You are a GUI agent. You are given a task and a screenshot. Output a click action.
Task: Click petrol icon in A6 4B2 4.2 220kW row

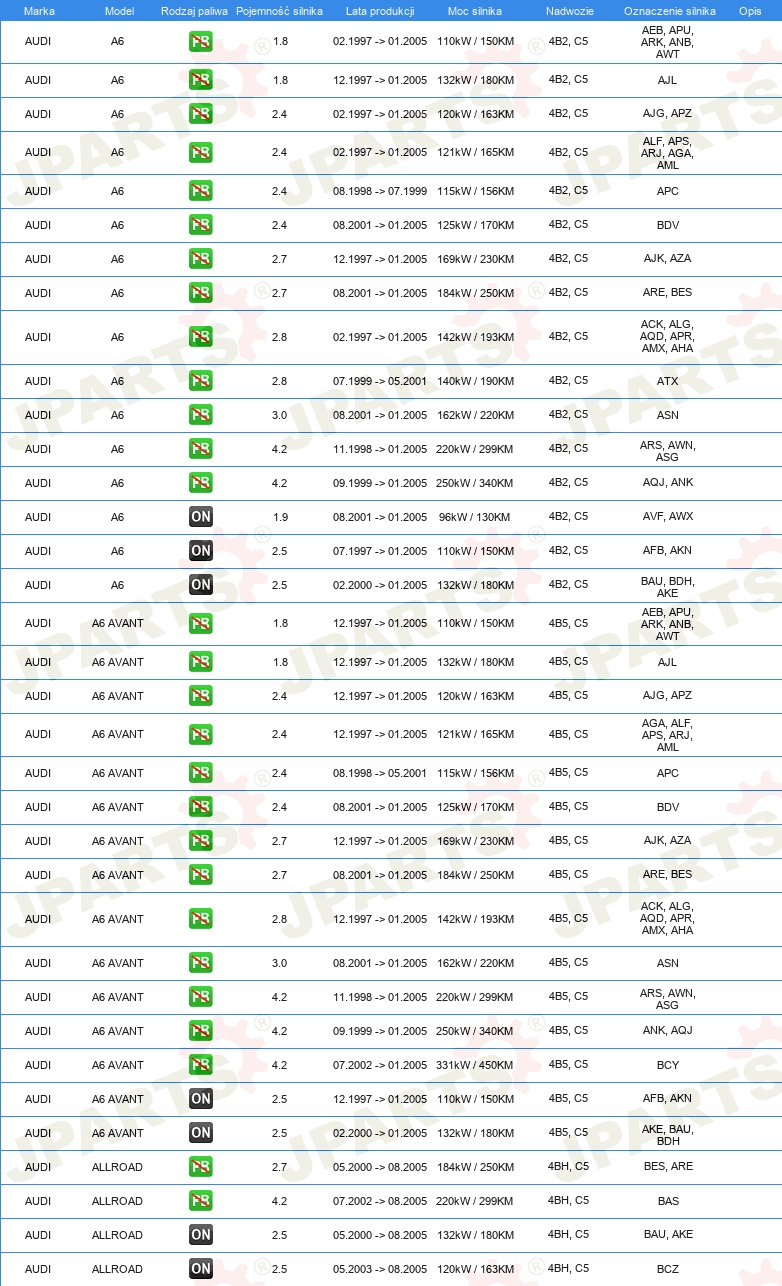coord(201,449)
